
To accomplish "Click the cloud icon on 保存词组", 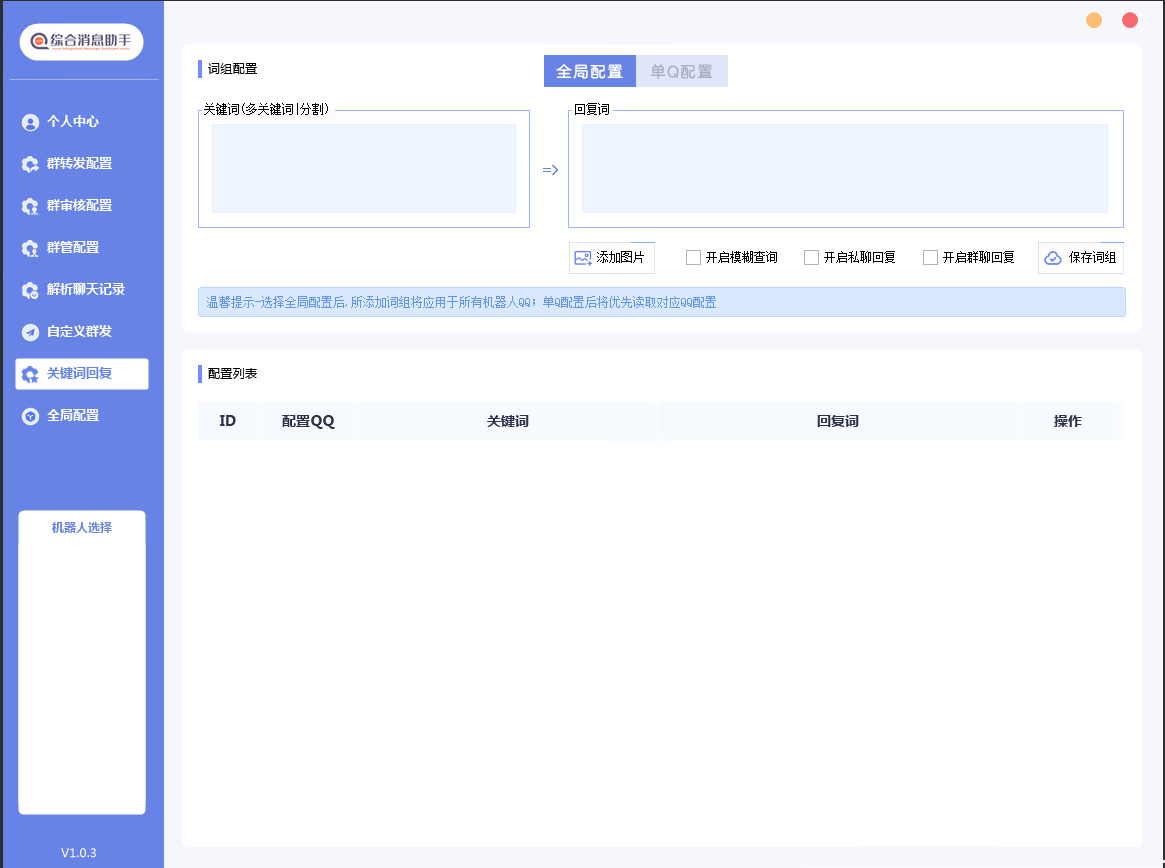I will (x=1053, y=258).
